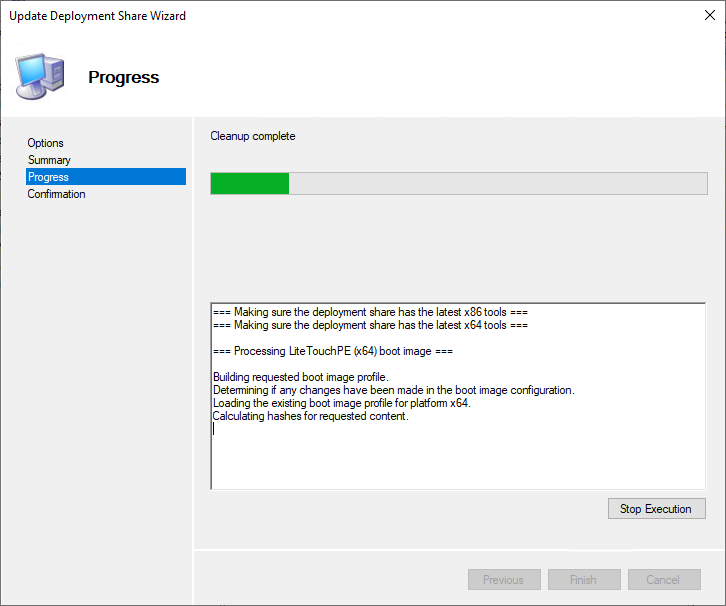Click the green filled part of the progress bar

click(249, 183)
